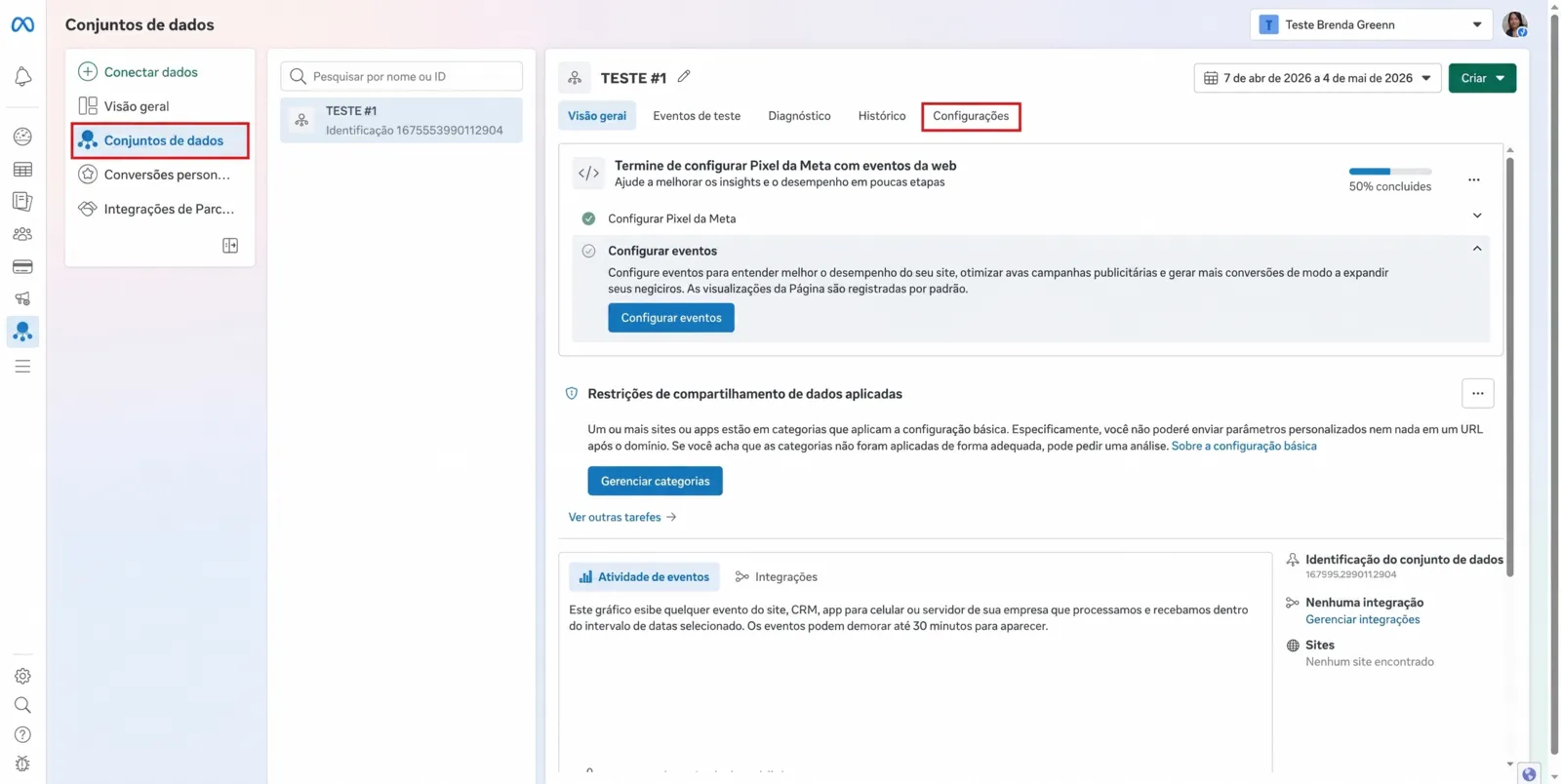Click Gerenciar integrações link
1561x784 pixels.
tap(1362, 619)
